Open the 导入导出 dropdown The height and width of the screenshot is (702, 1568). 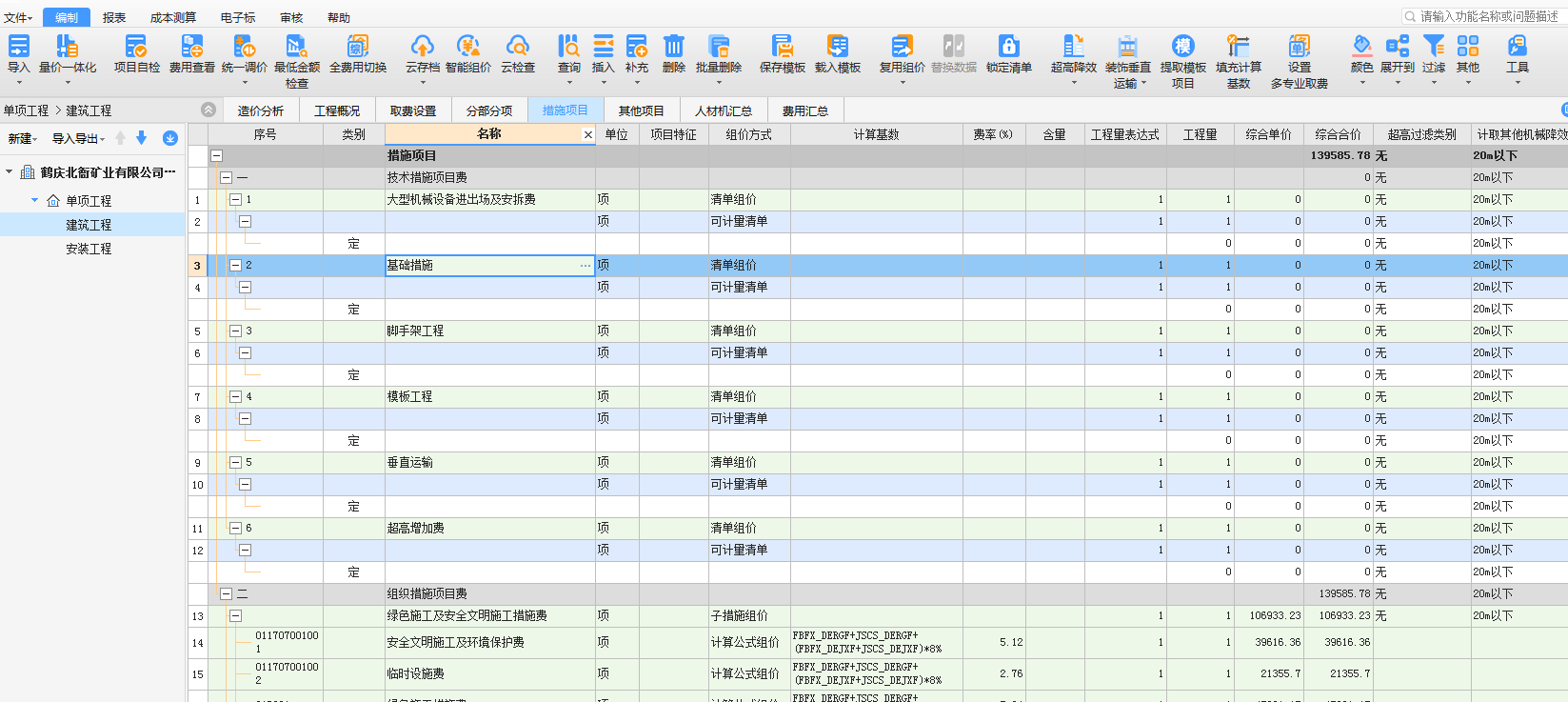(x=78, y=139)
